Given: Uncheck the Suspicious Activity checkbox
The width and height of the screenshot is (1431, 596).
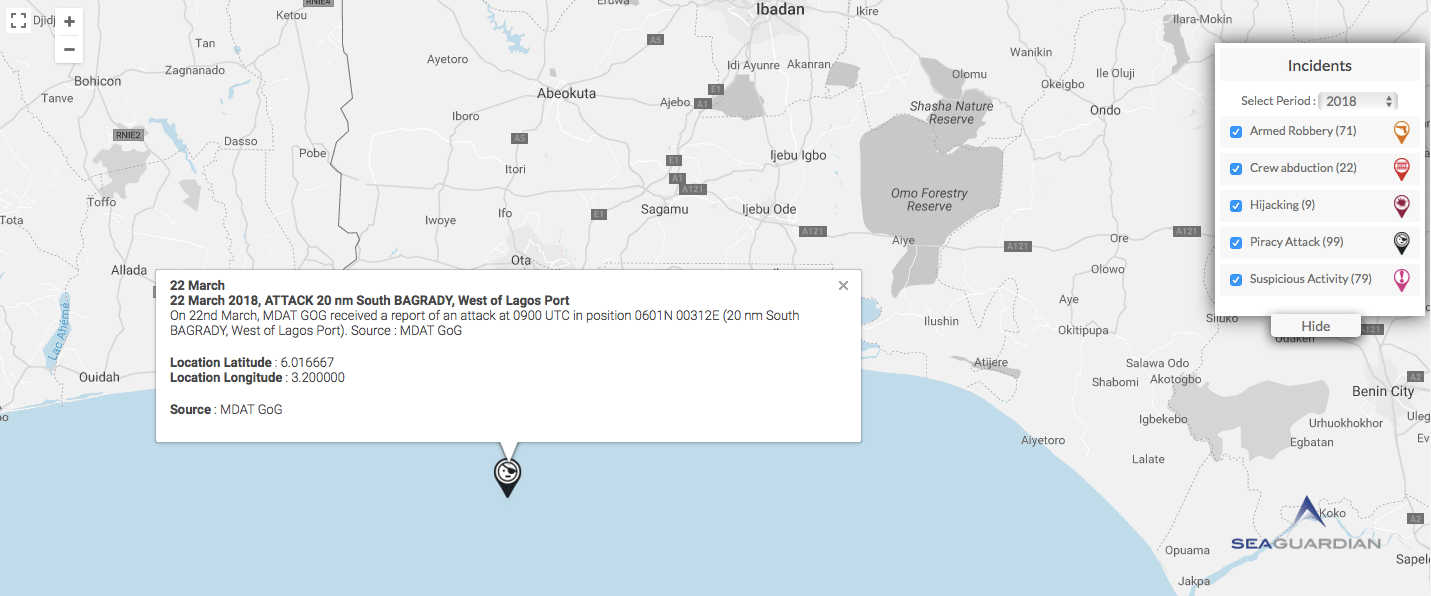Looking at the screenshot, I should click(1236, 280).
